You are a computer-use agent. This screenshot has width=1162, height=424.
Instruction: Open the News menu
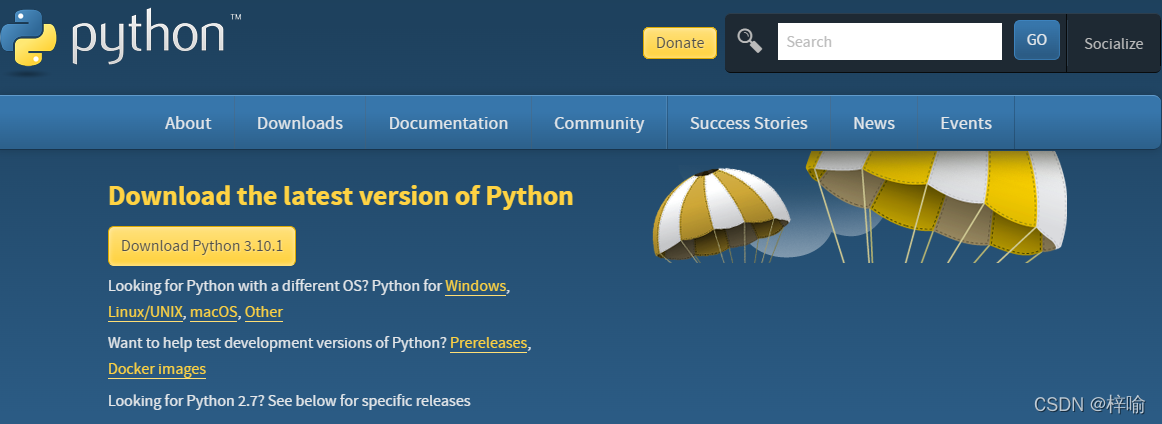pyautogui.click(x=874, y=123)
